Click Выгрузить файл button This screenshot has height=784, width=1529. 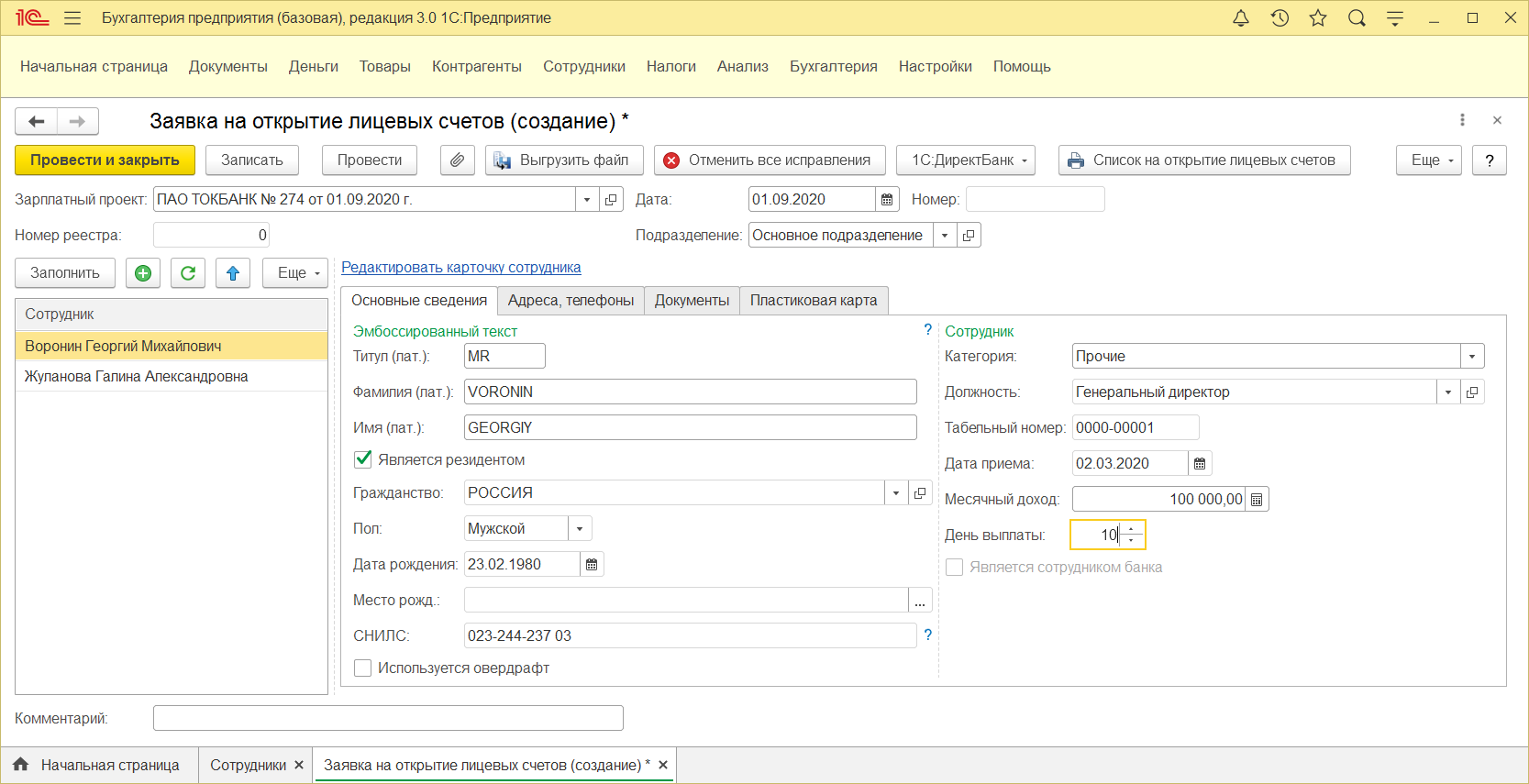[x=564, y=160]
